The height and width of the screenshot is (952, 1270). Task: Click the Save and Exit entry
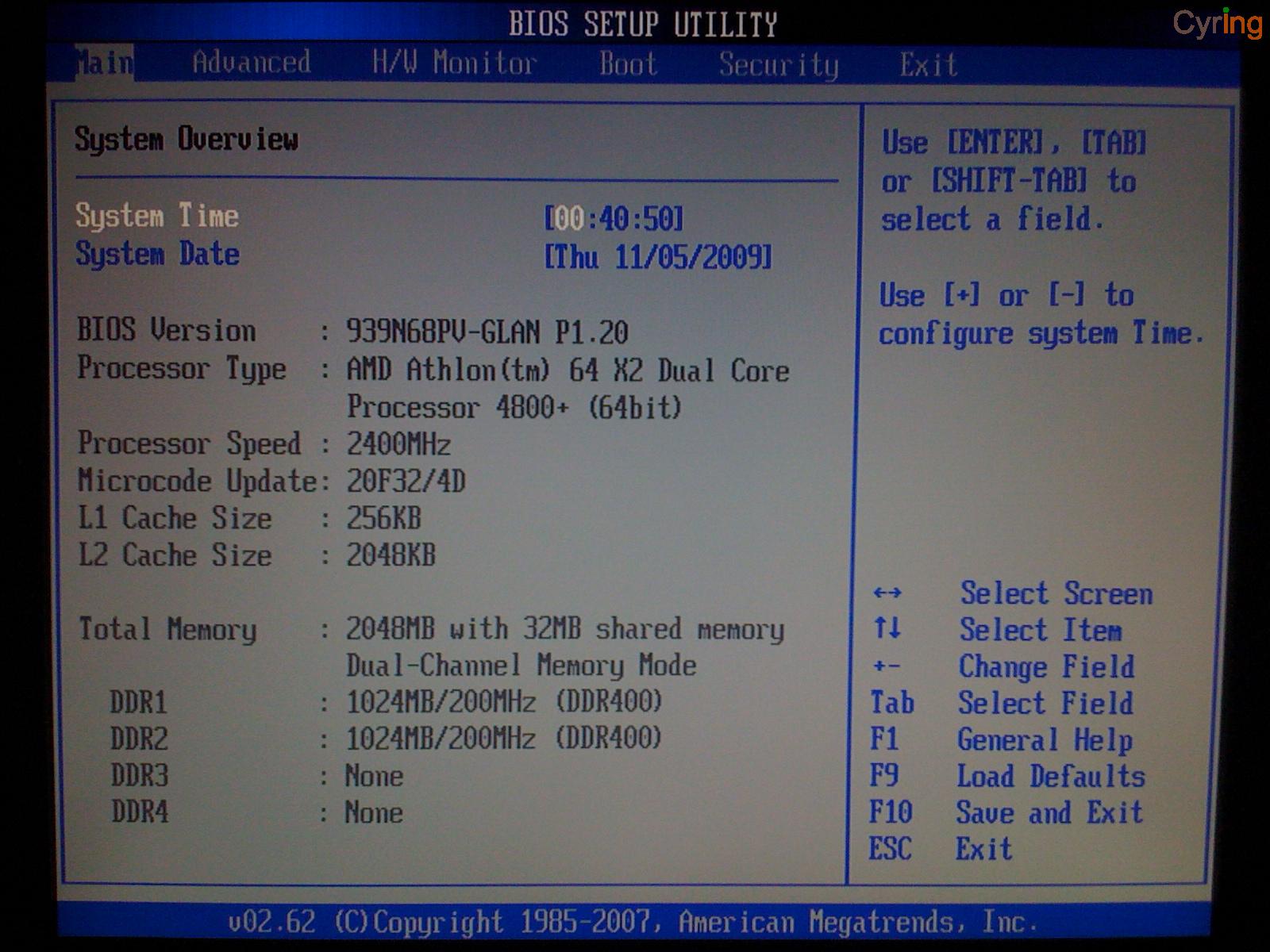click(1049, 812)
